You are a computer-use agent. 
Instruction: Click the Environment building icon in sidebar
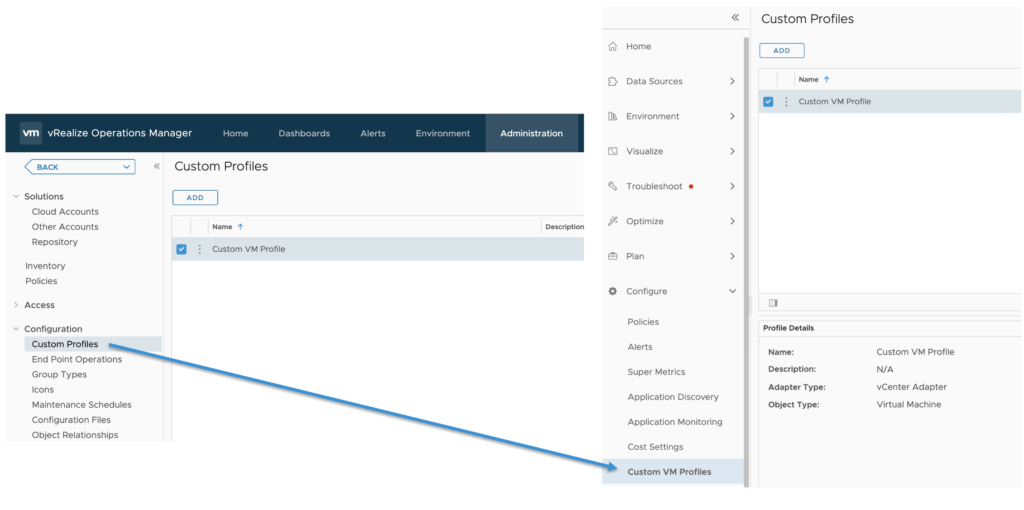coord(613,117)
